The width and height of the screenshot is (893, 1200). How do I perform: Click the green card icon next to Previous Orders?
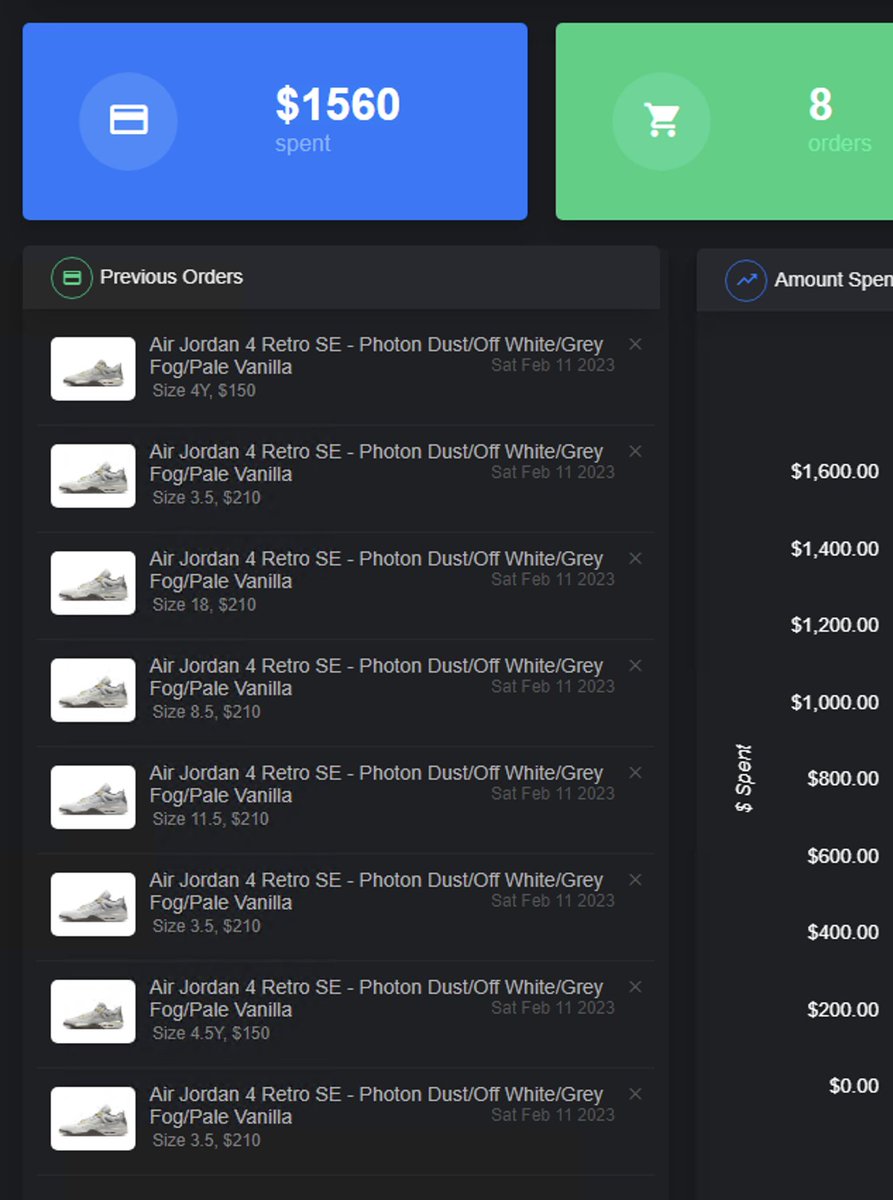(x=72, y=278)
